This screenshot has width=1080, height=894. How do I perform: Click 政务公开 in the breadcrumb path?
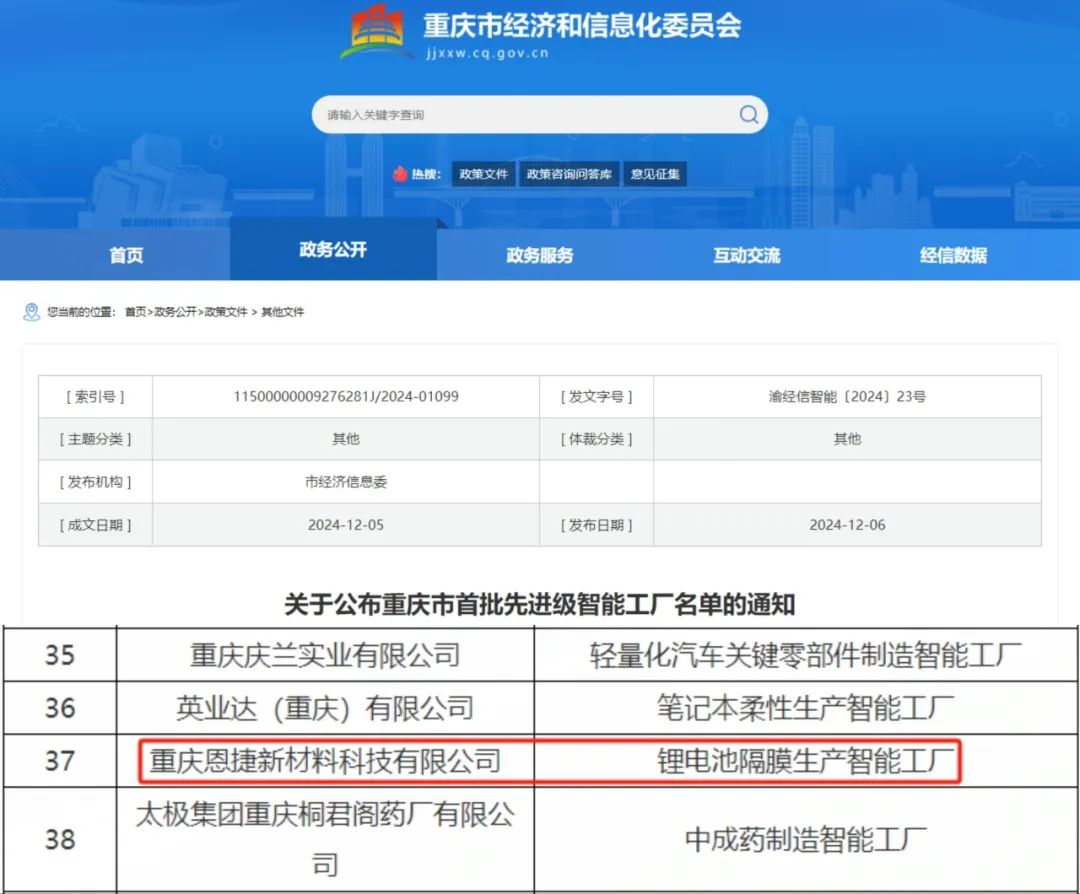coord(175,312)
